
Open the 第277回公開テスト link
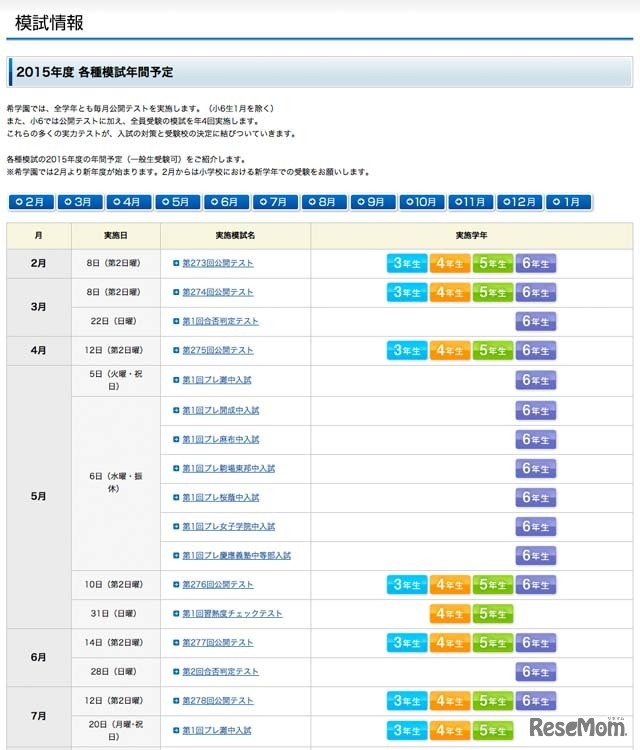point(218,642)
